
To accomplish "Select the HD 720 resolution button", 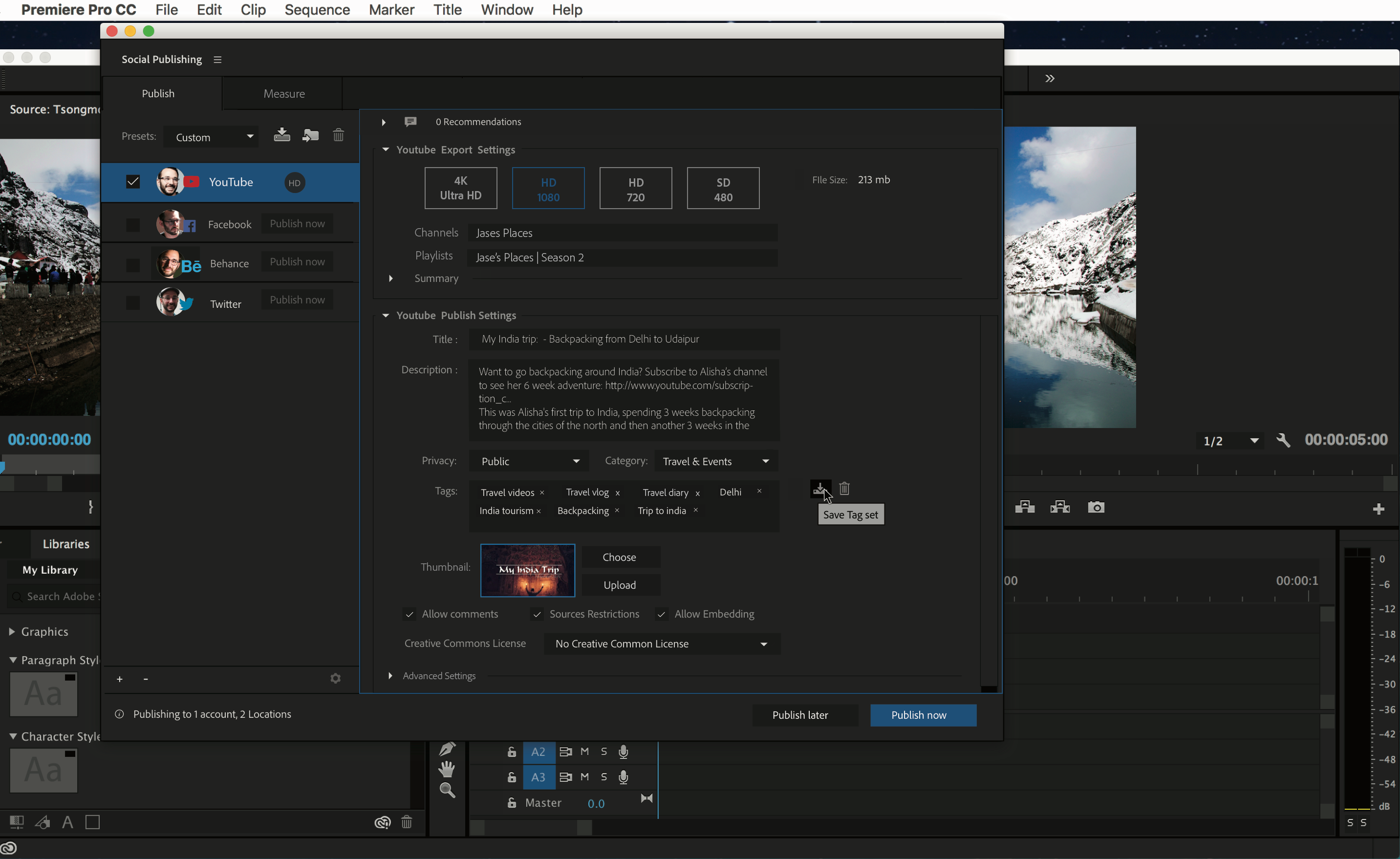I will [x=635, y=188].
